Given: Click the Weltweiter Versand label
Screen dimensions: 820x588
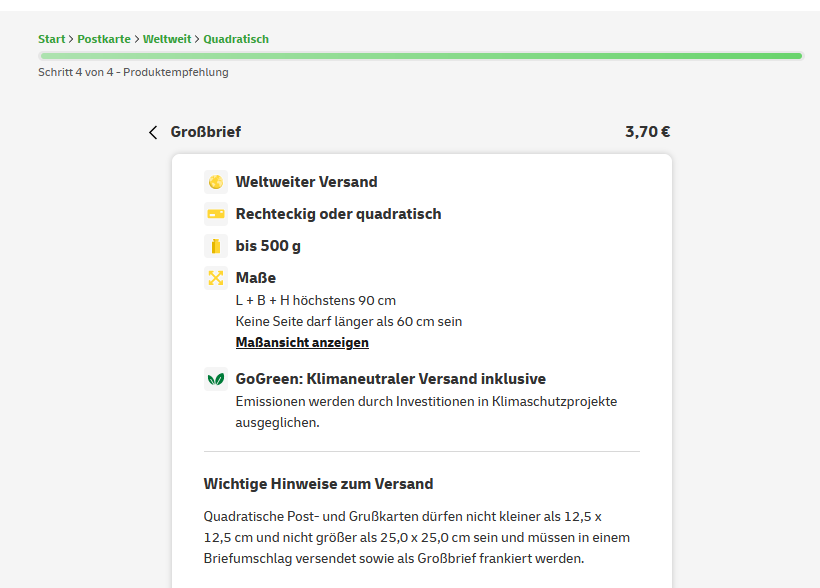Looking at the screenshot, I should (x=306, y=182).
